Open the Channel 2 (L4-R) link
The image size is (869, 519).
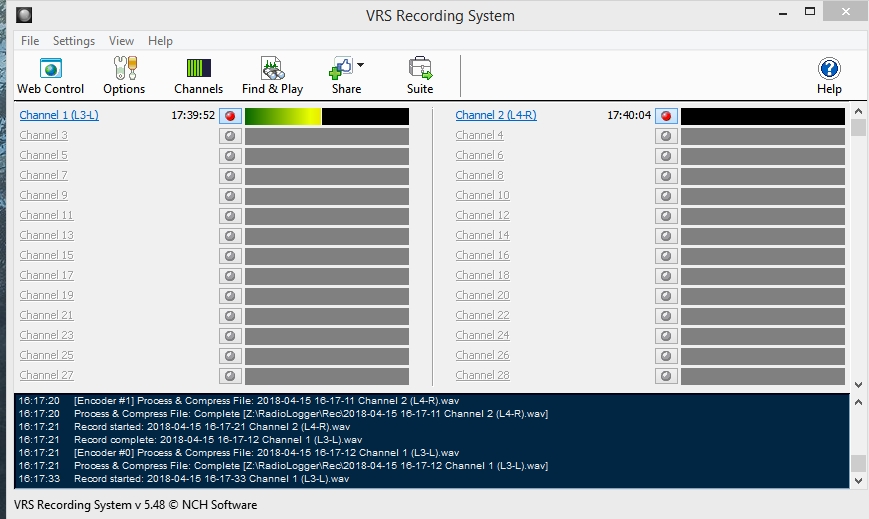[496, 115]
